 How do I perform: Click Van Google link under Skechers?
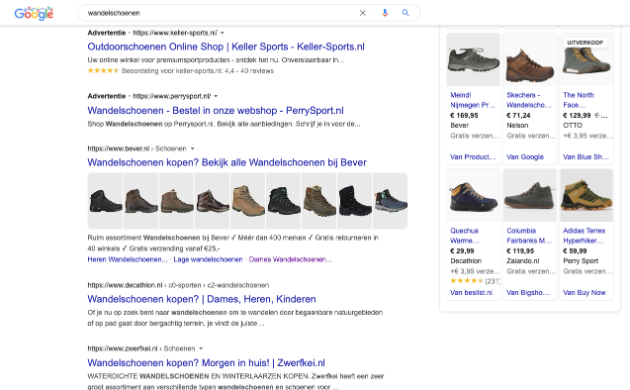point(525,157)
